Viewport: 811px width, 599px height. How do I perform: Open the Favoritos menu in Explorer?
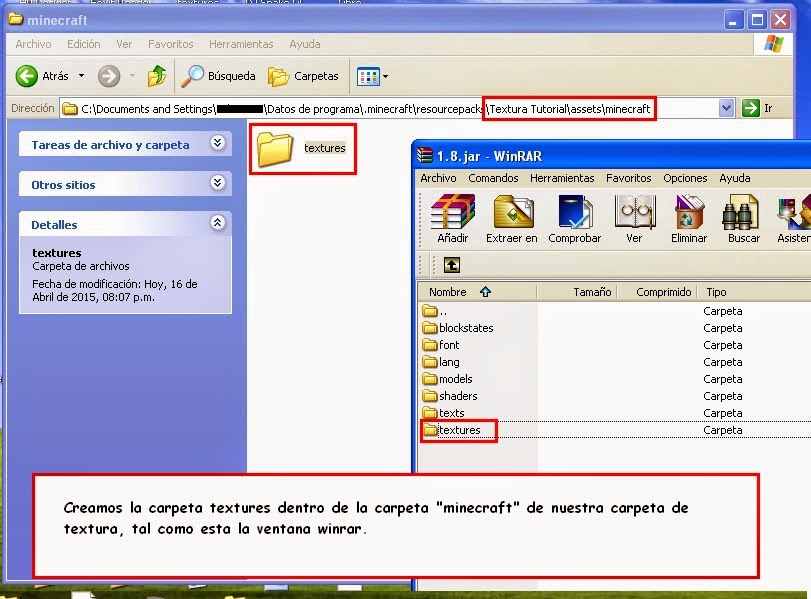tap(171, 44)
